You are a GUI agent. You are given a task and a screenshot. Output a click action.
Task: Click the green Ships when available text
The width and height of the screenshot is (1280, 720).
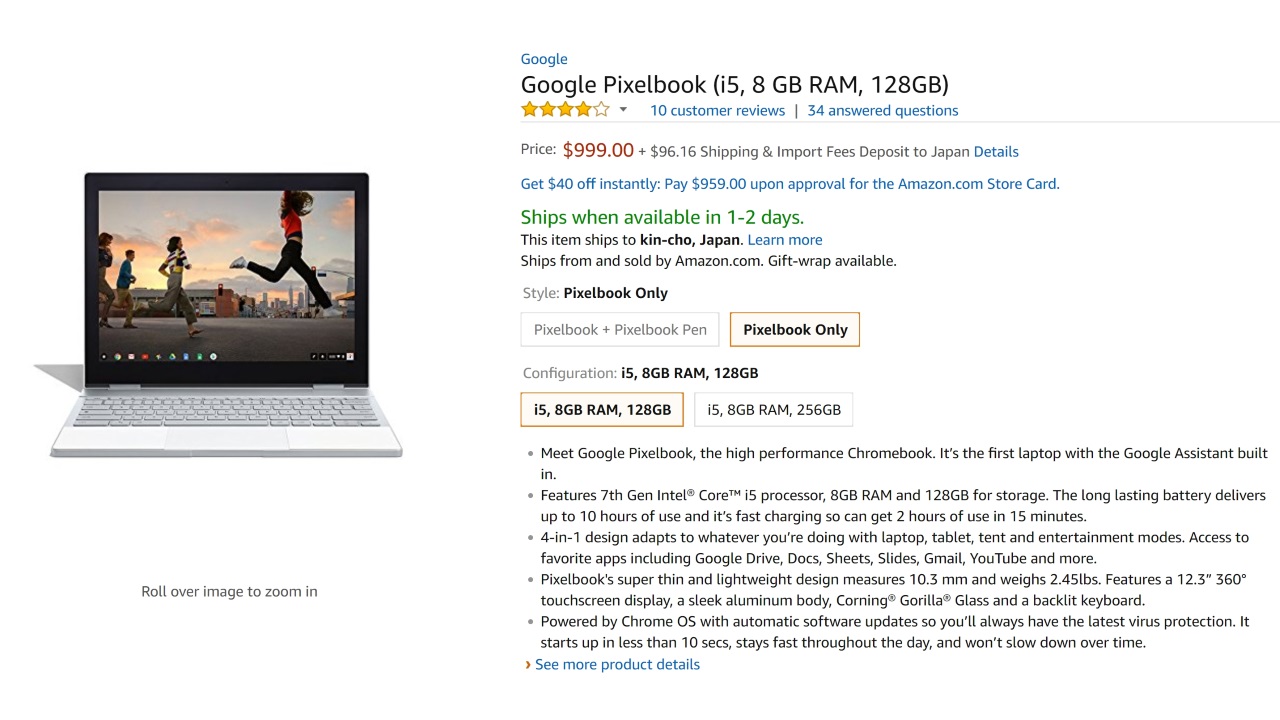pos(662,217)
